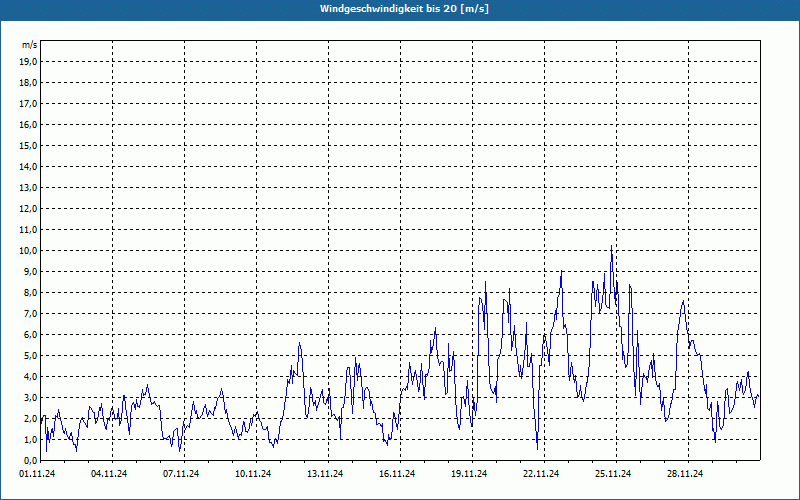The width and height of the screenshot is (800, 500).
Task: Click the 14,0 y-axis value
Action: (x=28, y=166)
